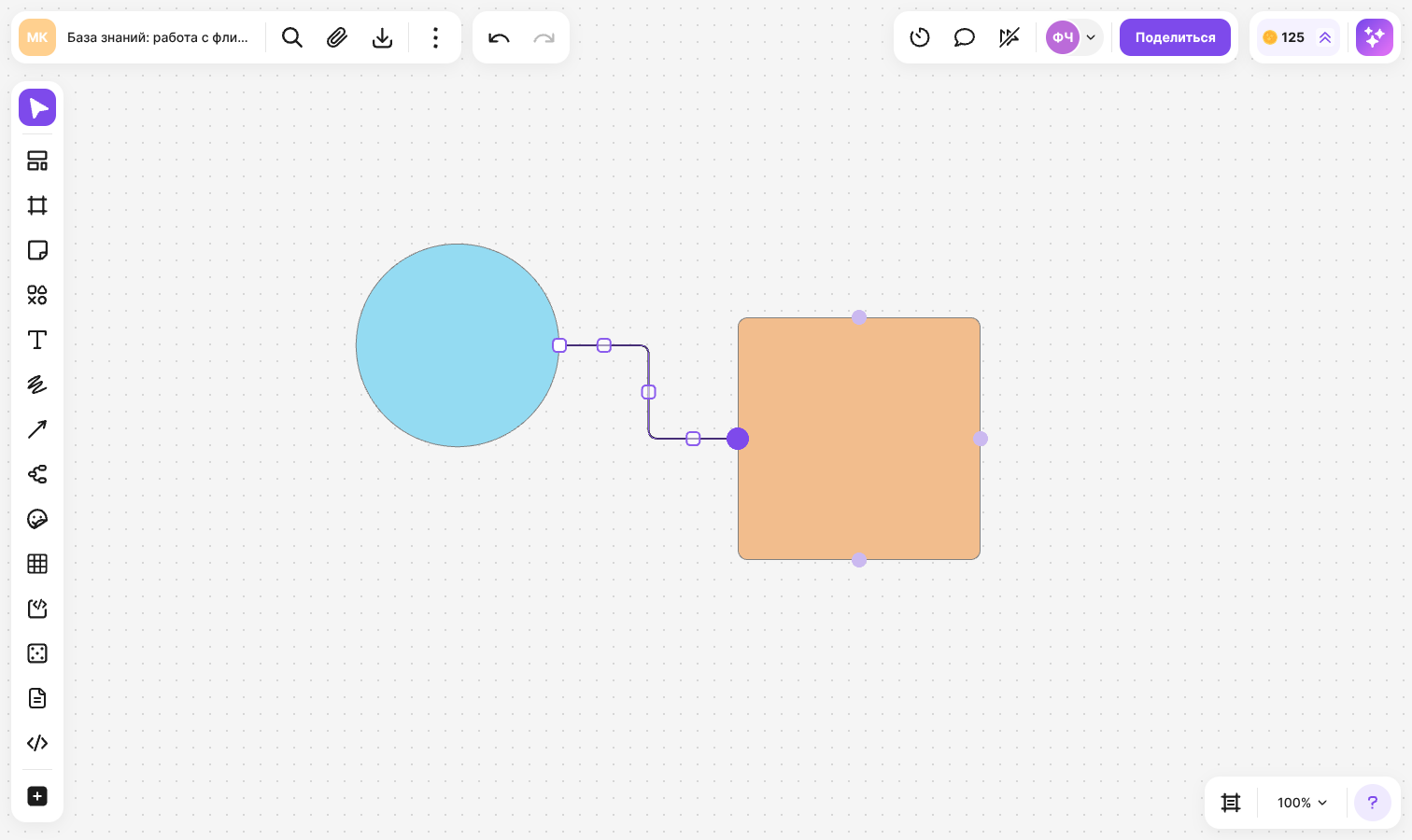Click the connector's end point on square
Screen dimensions: 1412x840
[738, 439]
